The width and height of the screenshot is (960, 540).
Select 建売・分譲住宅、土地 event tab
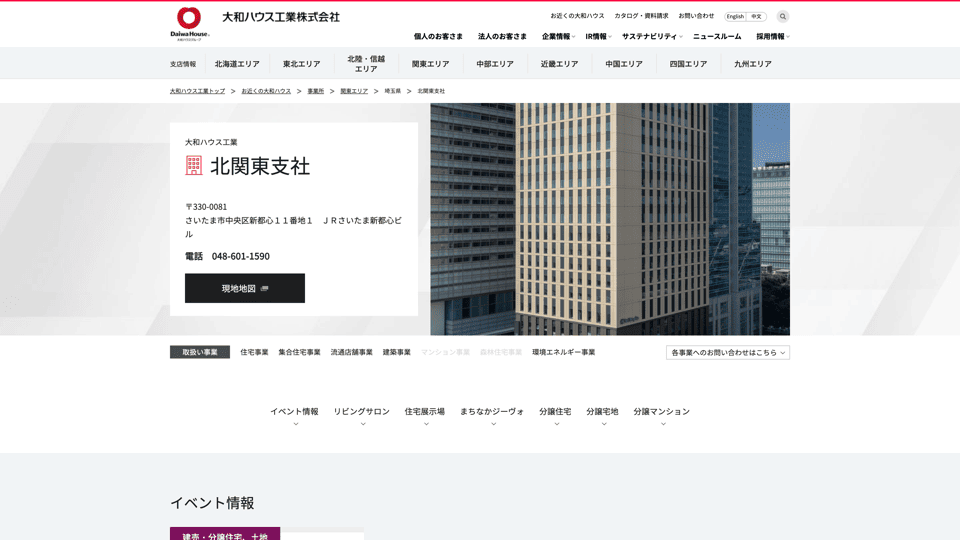pyautogui.click(x=225, y=534)
